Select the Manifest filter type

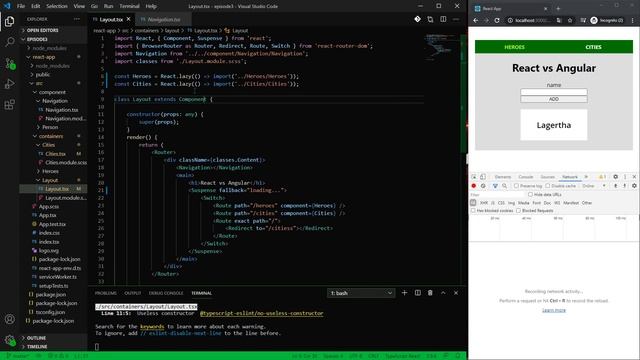[x=571, y=203]
